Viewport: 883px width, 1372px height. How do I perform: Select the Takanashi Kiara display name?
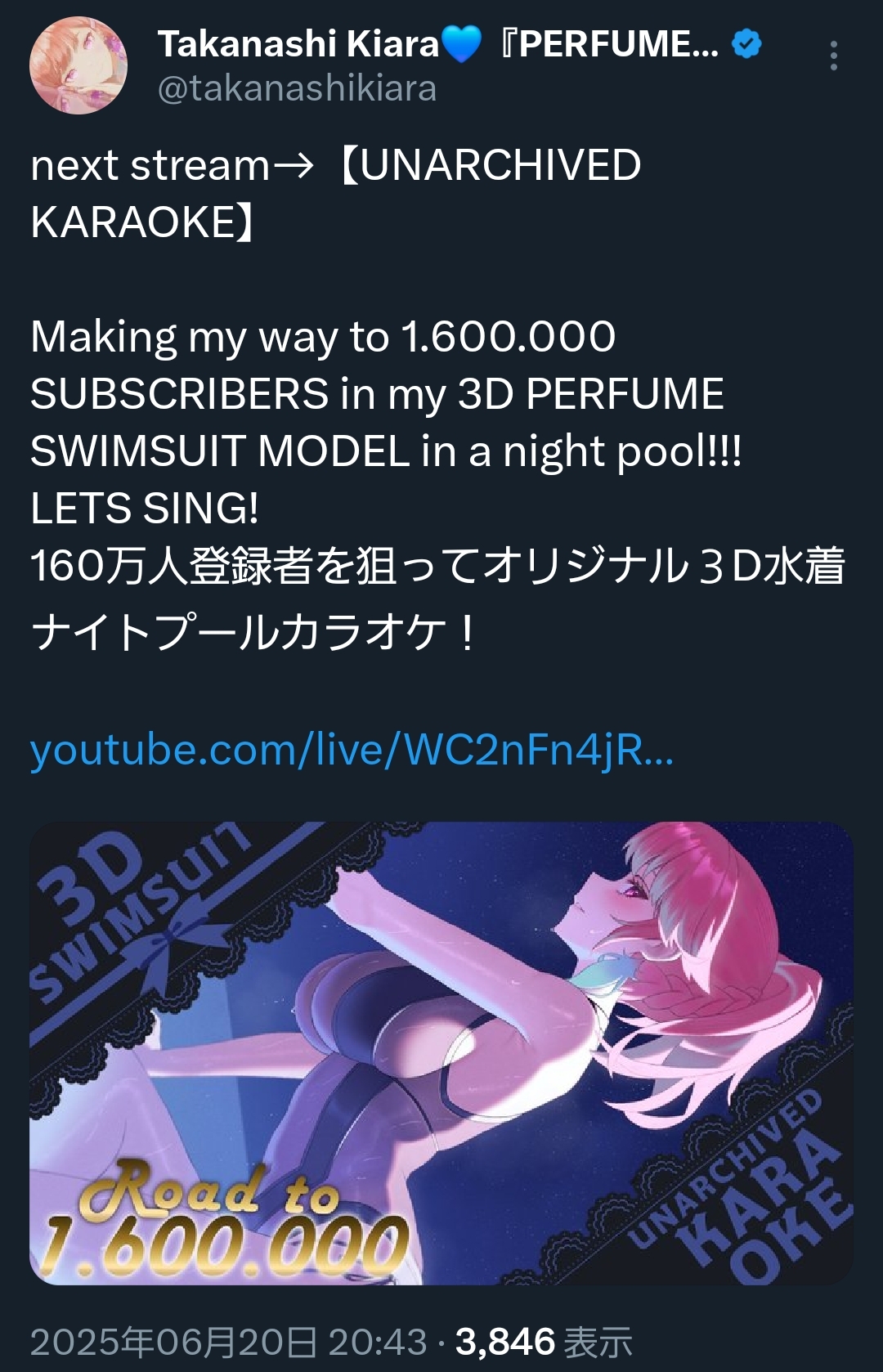298,44
